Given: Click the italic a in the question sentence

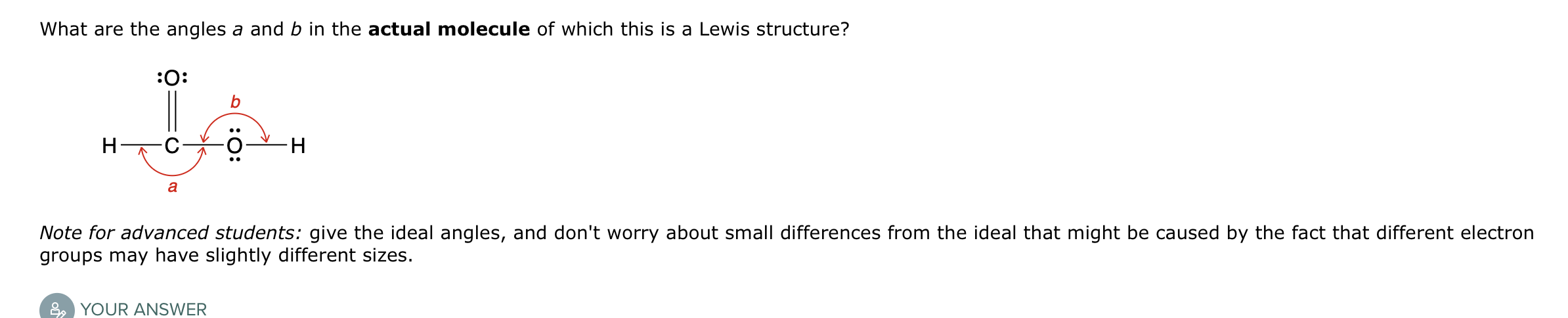Looking at the screenshot, I should tap(238, 30).
